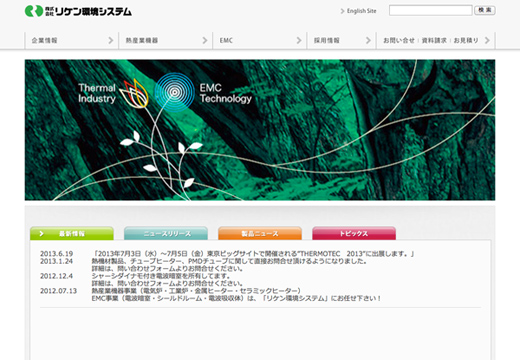Click the 2013.1.24 news date
This screenshot has width=520, height=360.
click(x=56, y=261)
